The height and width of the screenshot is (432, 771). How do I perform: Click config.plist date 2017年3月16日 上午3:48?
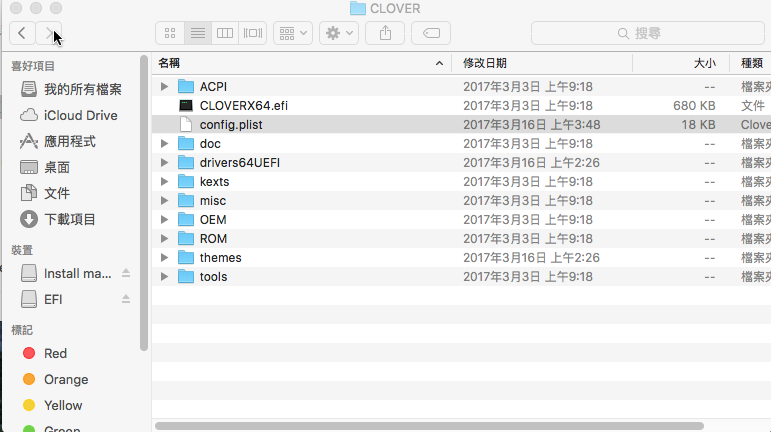point(532,125)
